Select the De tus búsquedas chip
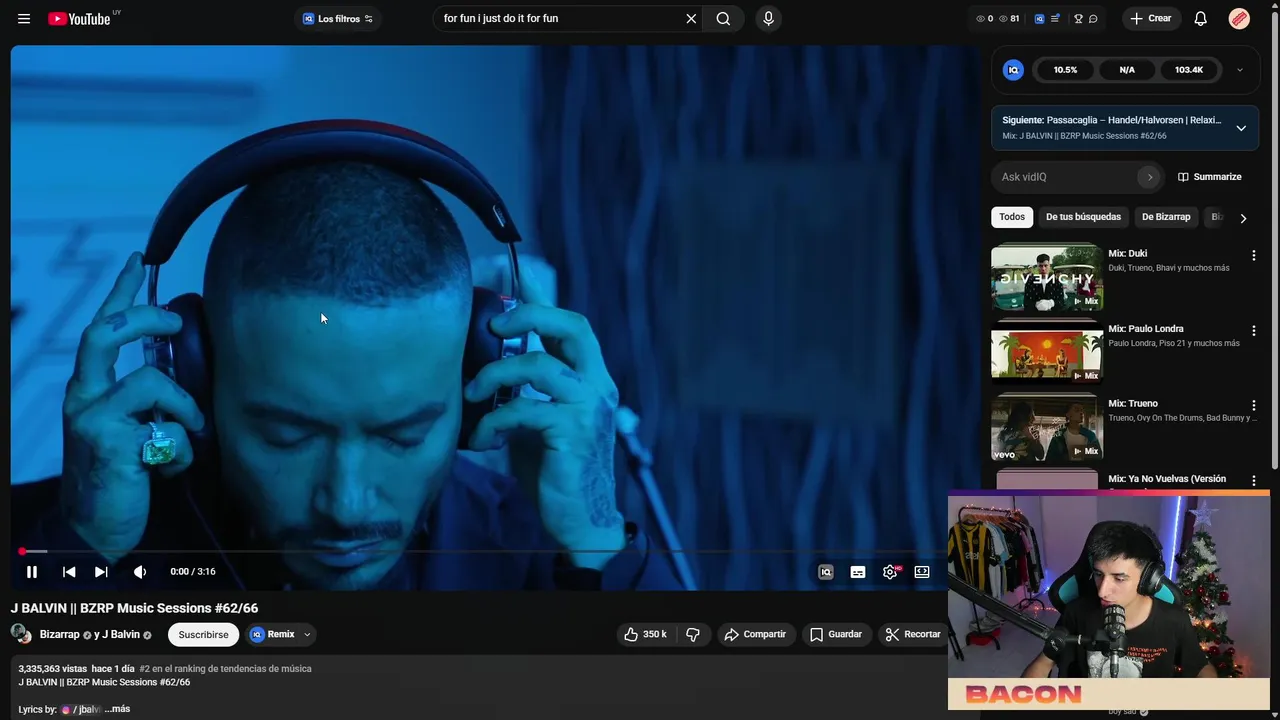Viewport: 1280px width, 720px height. point(1083,217)
